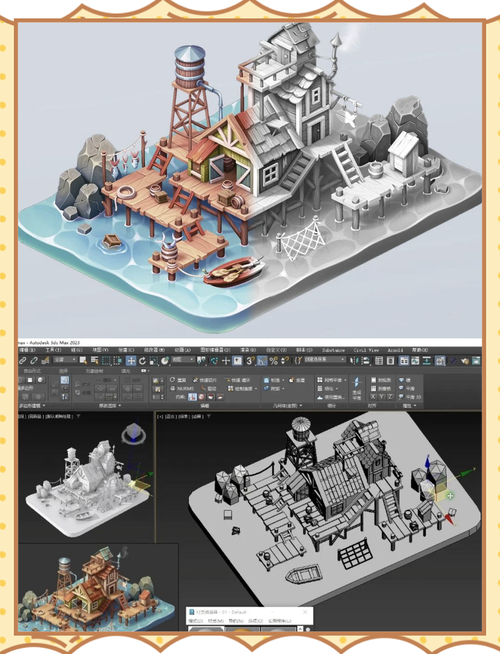Expand the named selection sets dropdown

[325, 360]
